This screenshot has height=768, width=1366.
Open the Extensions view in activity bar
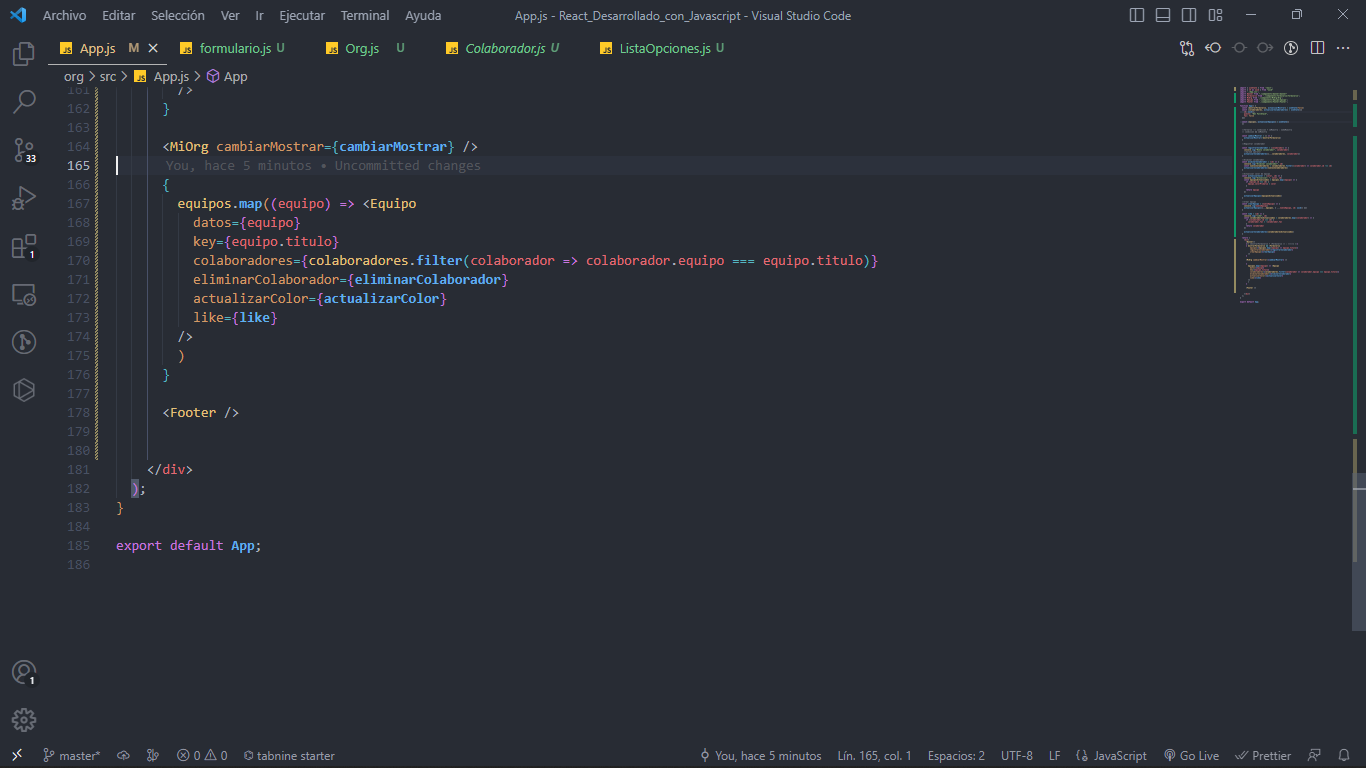coord(24,246)
